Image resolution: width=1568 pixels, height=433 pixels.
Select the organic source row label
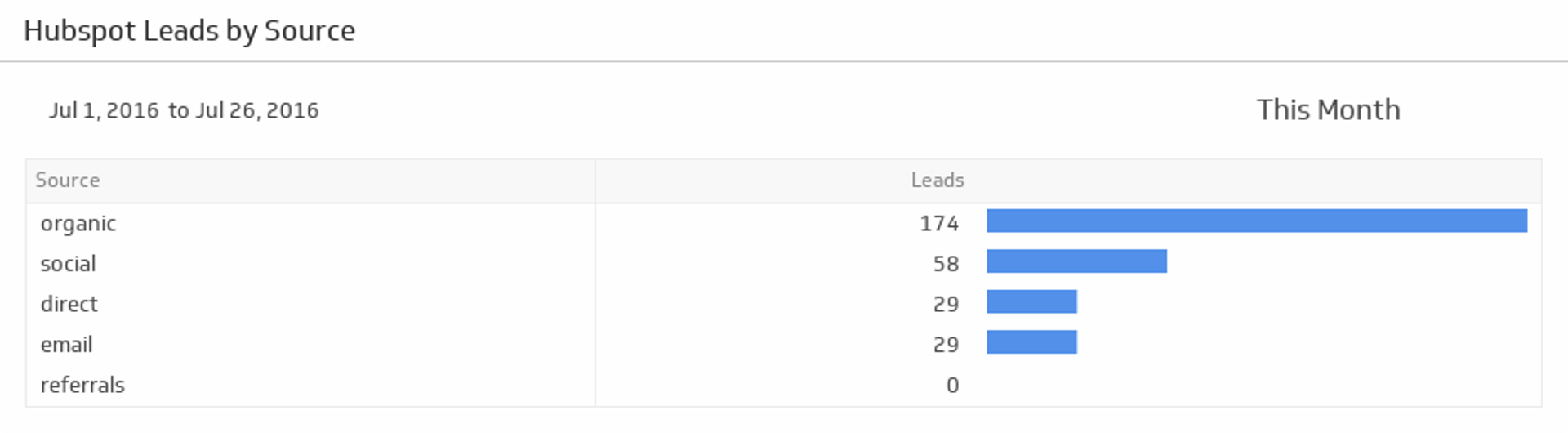click(x=78, y=223)
